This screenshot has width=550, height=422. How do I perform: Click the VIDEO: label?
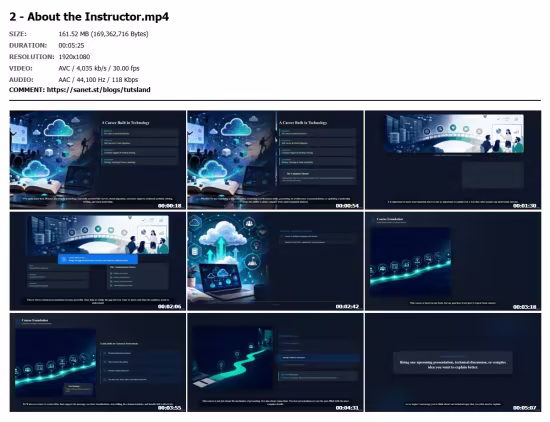(x=21, y=68)
